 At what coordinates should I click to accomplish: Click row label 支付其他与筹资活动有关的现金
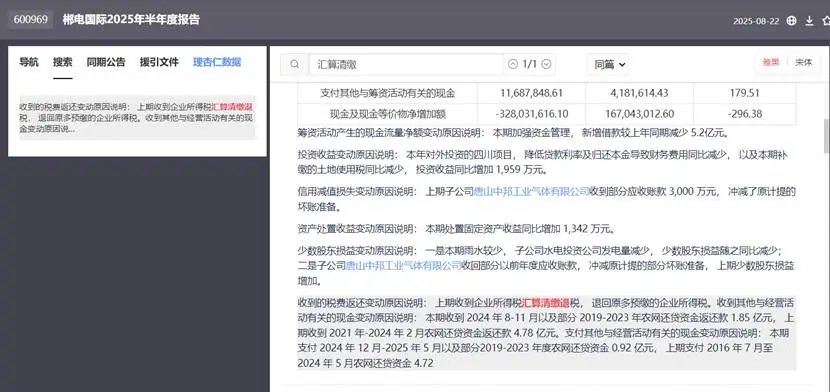[x=387, y=93]
